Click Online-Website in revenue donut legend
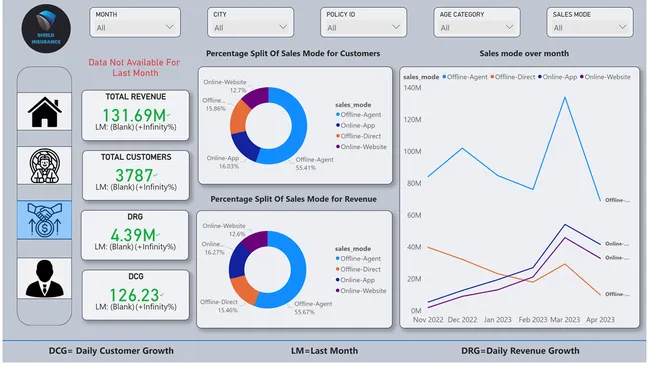 [x=361, y=291]
